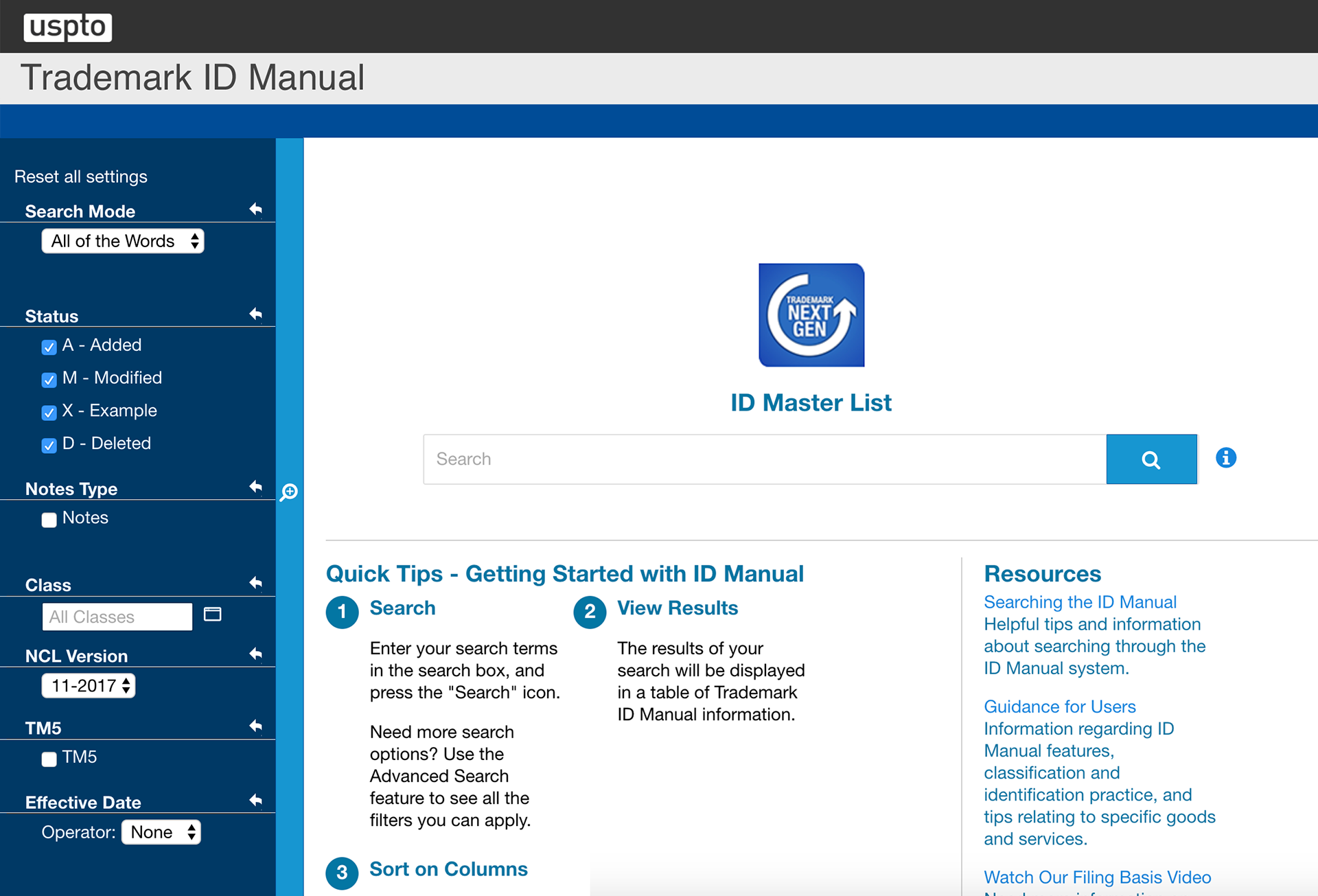Click the Sort on Columns tip heading
Viewport: 1318px width, 896px height.
point(448,869)
